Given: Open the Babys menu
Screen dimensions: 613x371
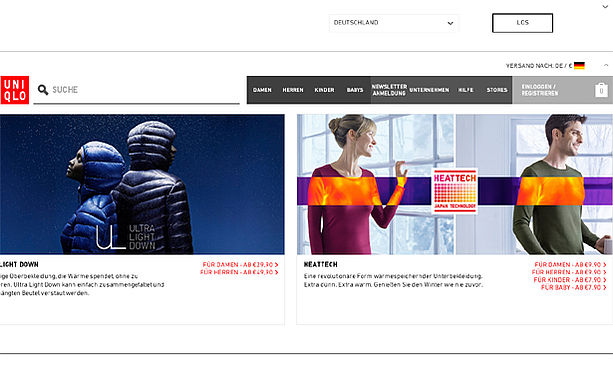Looking at the screenshot, I should tap(355, 90).
